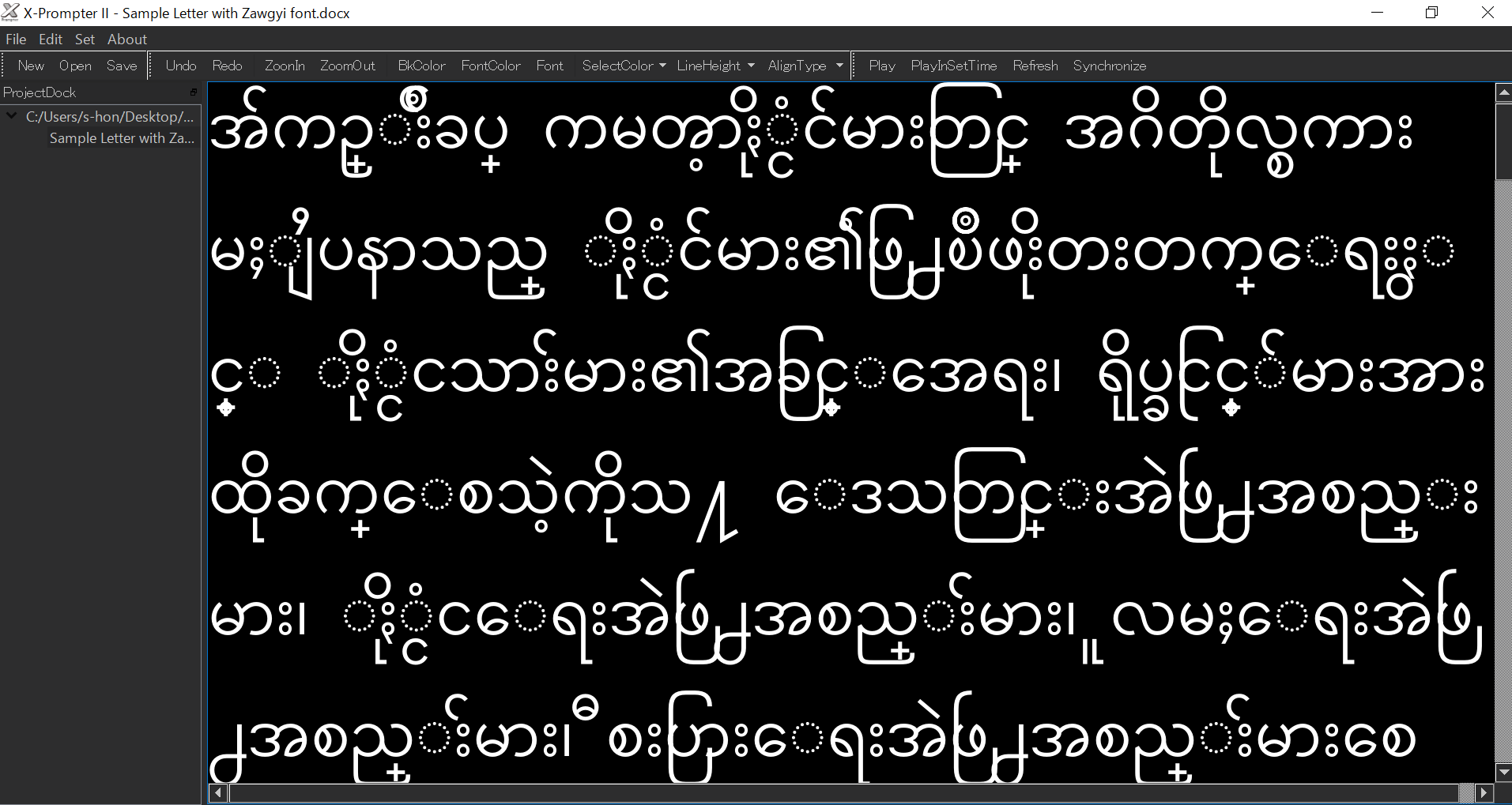Screen dimensions: 1512x805
Task: Open the SelectColor dropdown
Action: [x=624, y=66]
